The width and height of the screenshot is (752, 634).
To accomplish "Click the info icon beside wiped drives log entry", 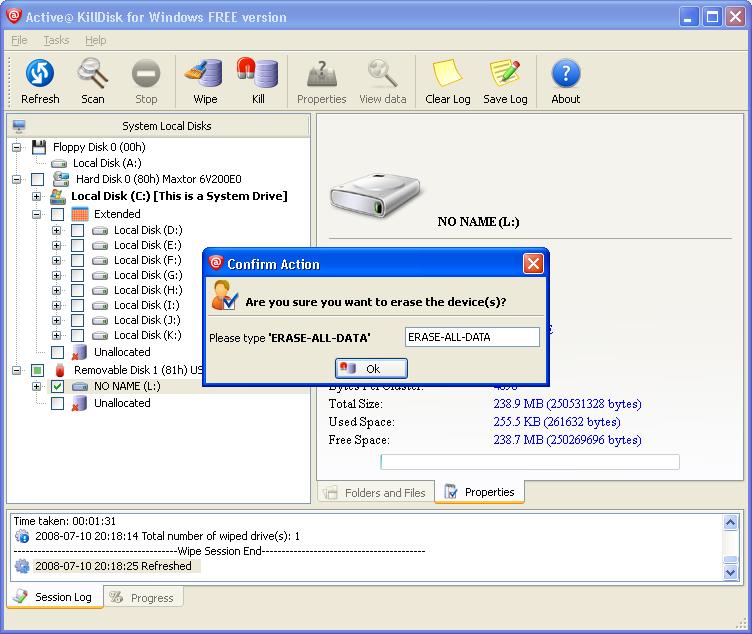I will (x=22, y=536).
